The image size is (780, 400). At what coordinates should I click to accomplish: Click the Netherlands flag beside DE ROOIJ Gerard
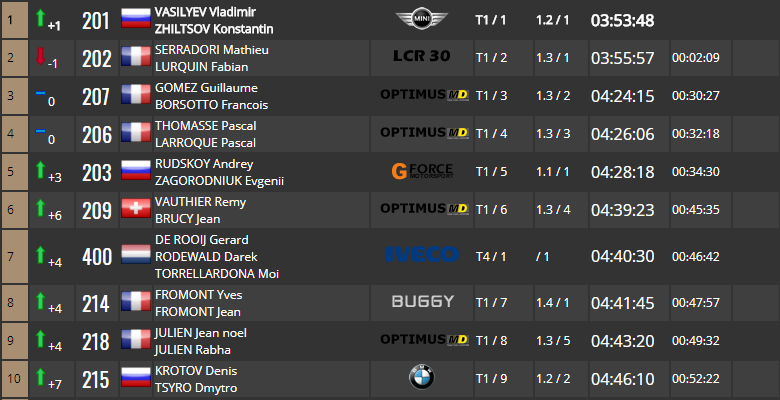(136, 255)
